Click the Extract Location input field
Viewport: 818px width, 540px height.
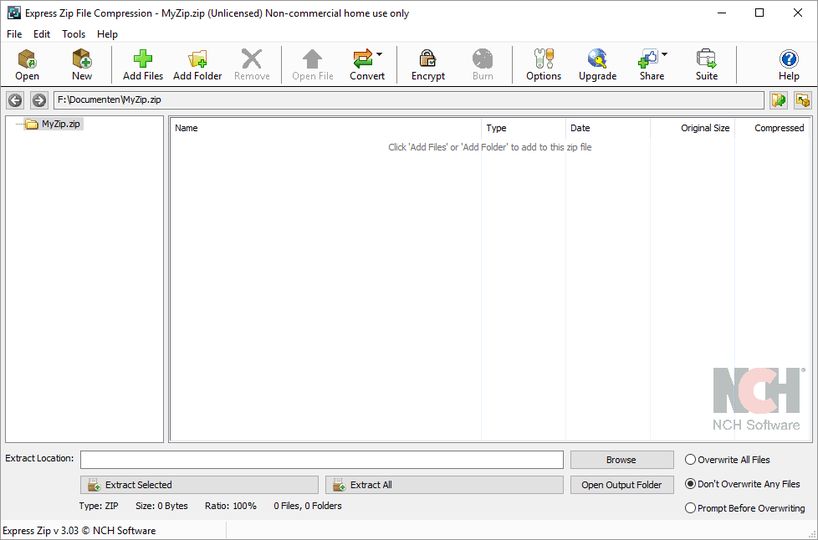pos(322,460)
